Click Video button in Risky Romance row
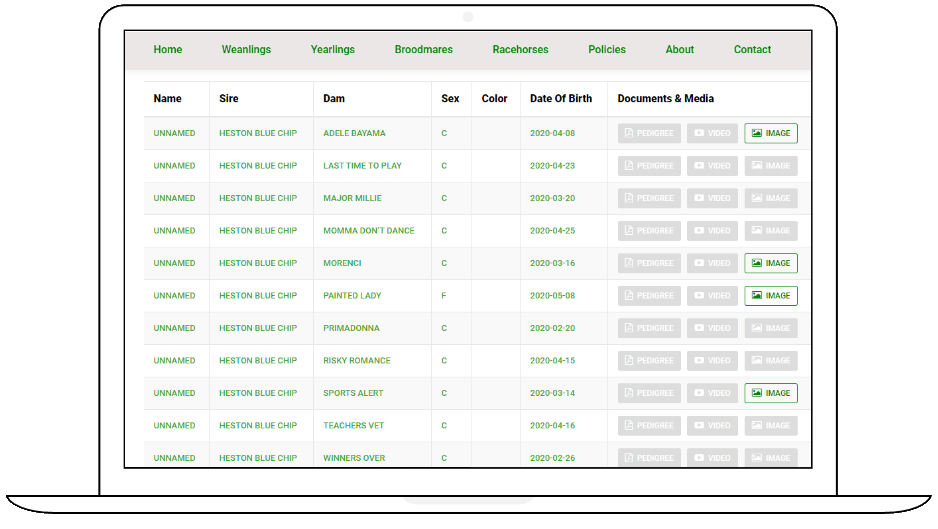The width and height of the screenshot is (938, 529). coord(712,361)
